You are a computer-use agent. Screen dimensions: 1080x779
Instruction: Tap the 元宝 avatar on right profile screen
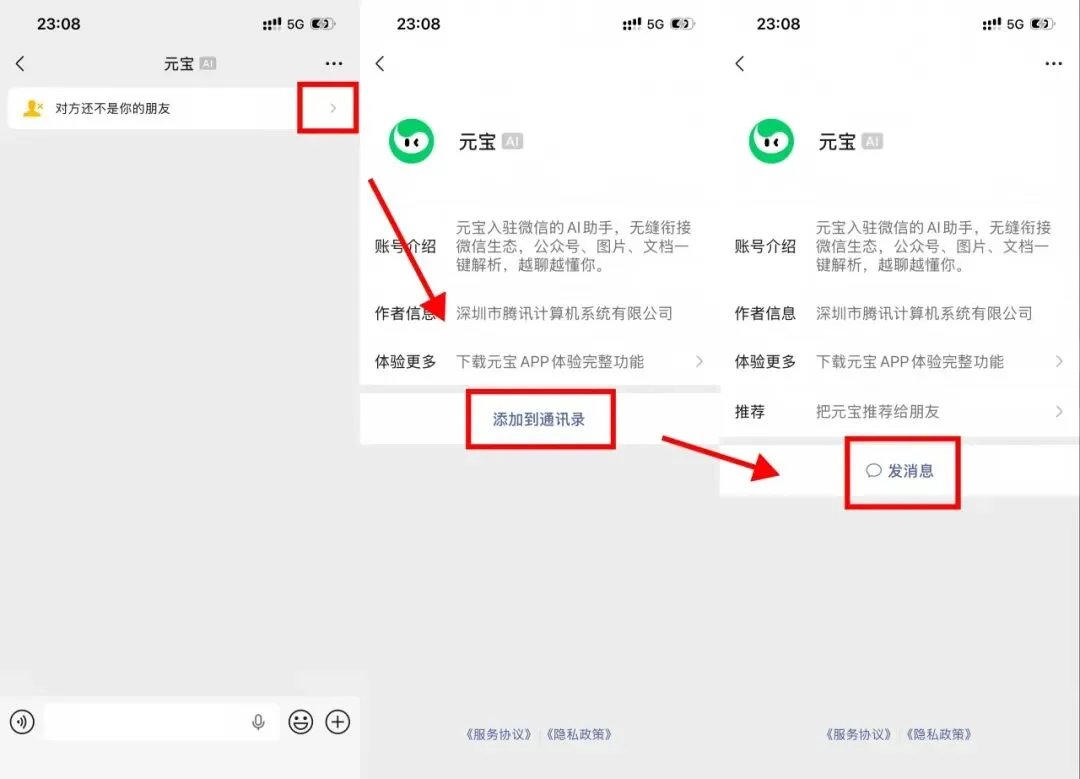coord(771,141)
